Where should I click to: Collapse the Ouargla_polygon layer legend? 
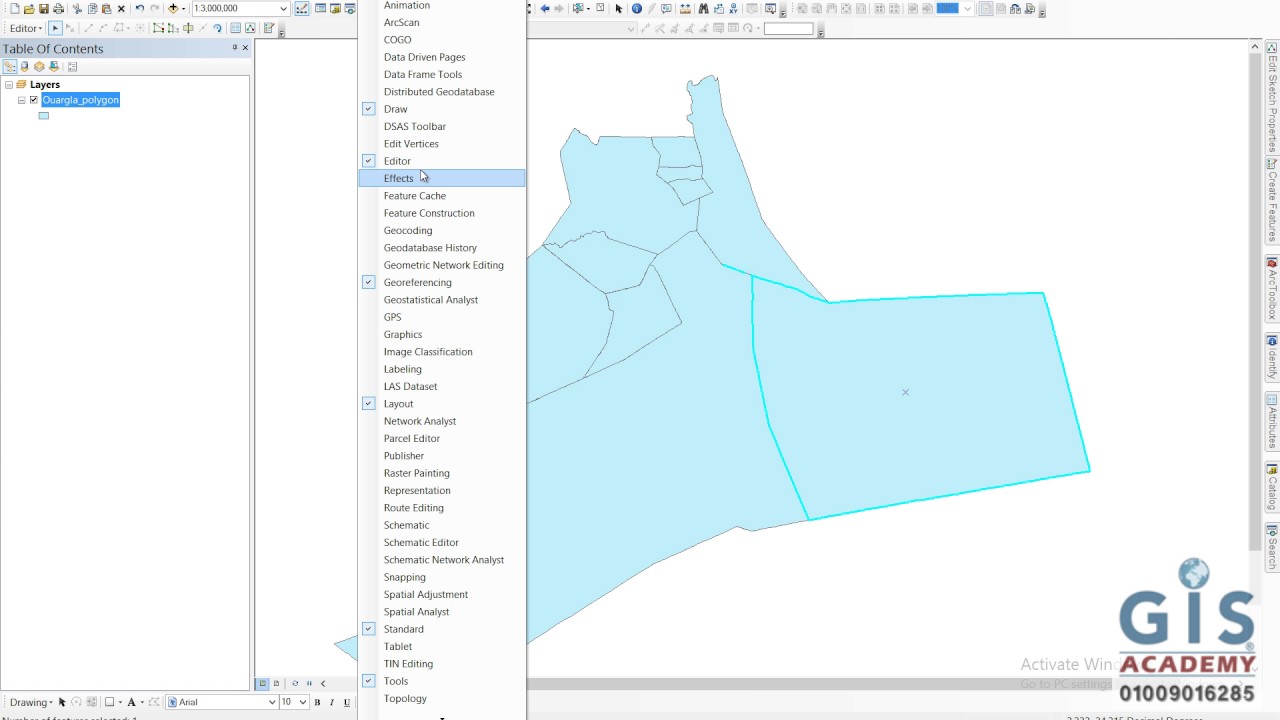(21, 100)
